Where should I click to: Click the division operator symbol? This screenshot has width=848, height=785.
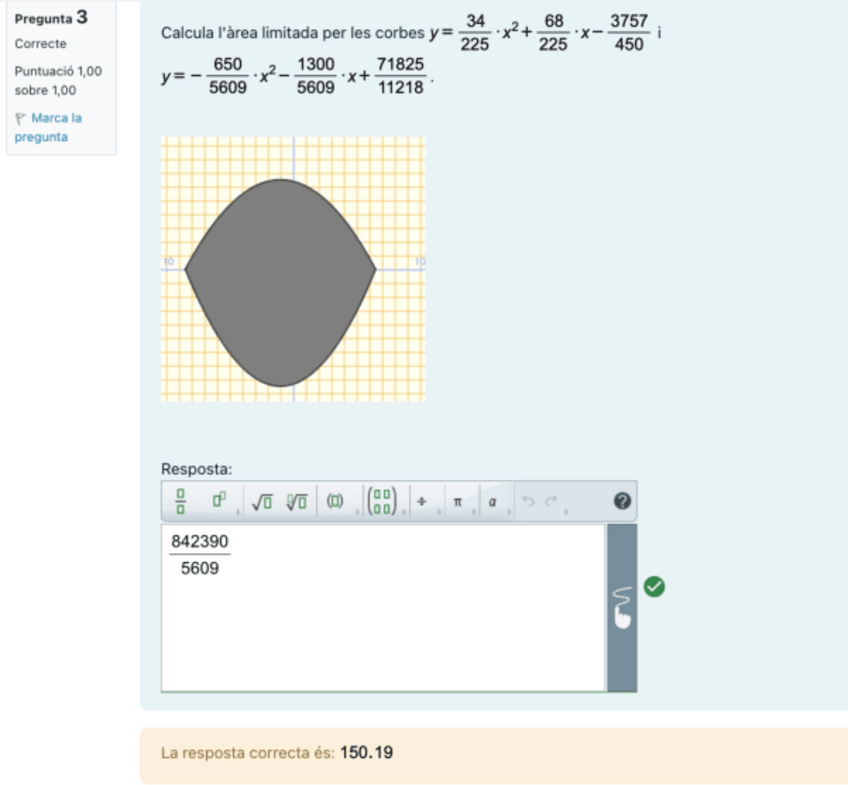422,502
